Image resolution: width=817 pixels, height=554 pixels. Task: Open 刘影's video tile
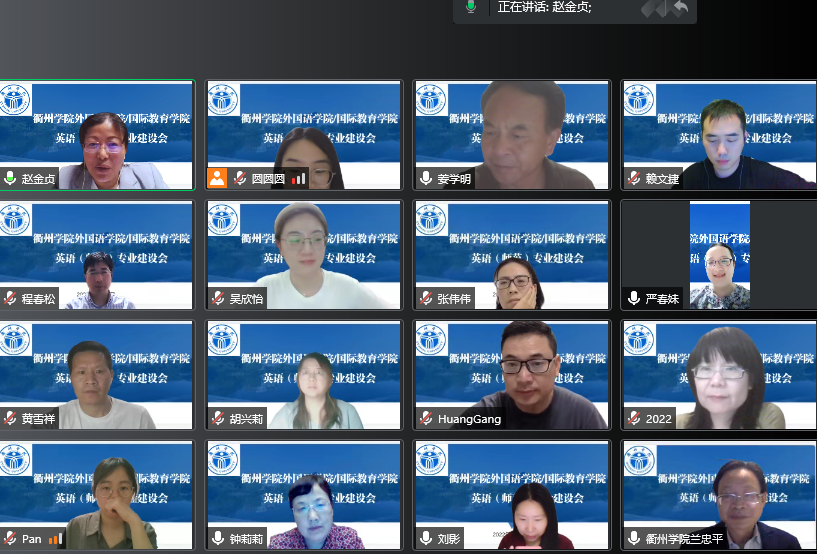(x=512, y=495)
